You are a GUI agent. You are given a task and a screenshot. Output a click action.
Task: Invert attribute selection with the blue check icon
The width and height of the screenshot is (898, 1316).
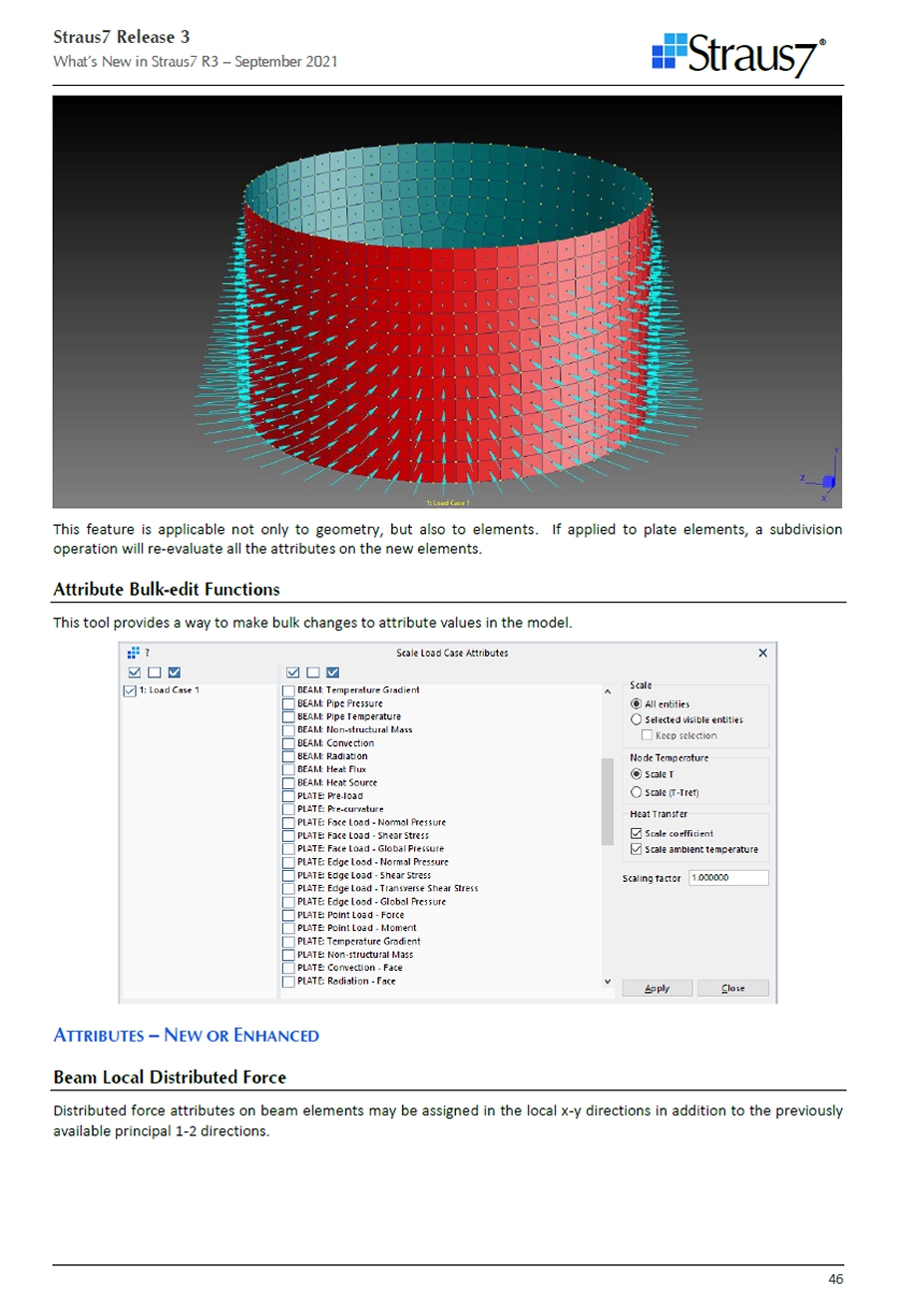click(332, 672)
